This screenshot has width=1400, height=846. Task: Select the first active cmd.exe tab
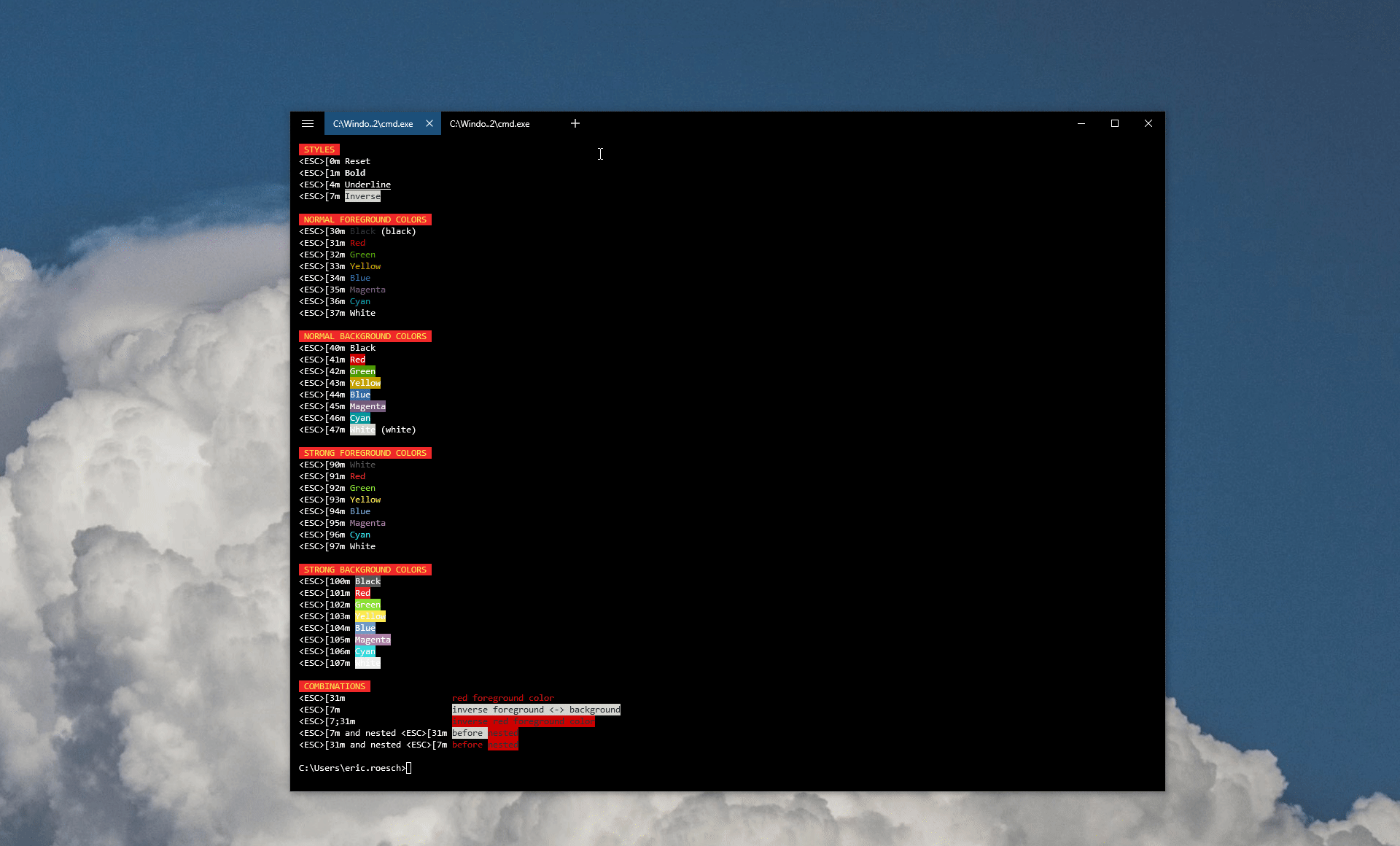[373, 124]
